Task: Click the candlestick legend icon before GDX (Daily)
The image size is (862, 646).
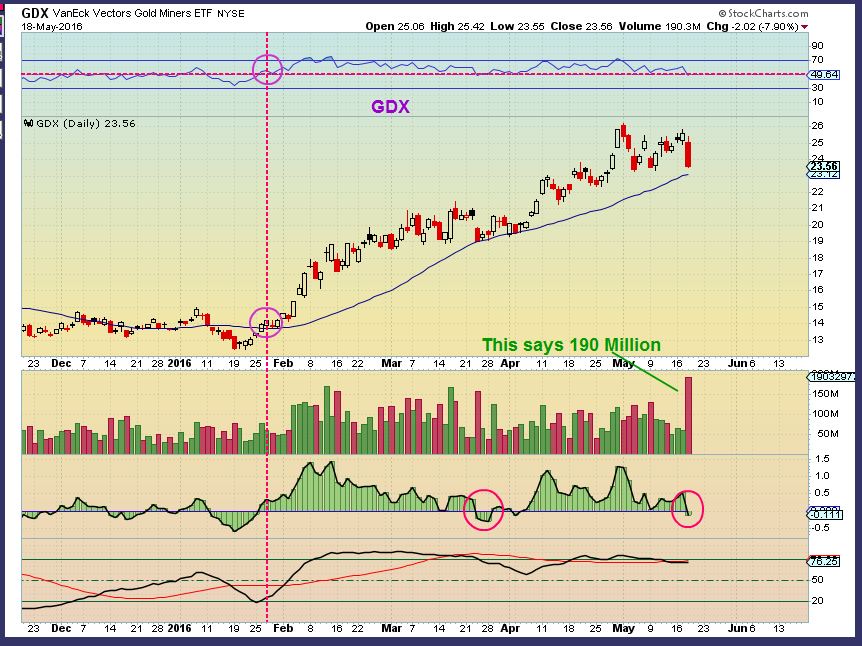Action: (x=29, y=124)
